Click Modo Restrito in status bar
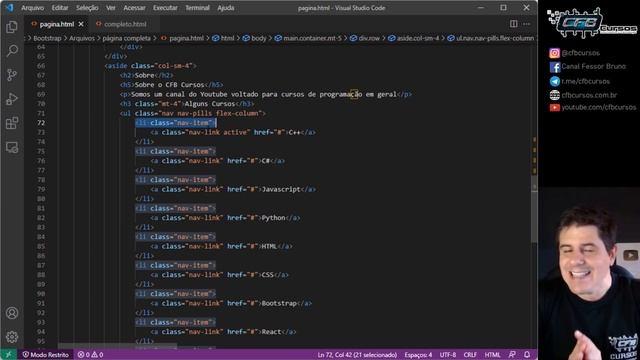Viewport: 640px width, 360px height. click(x=46, y=355)
